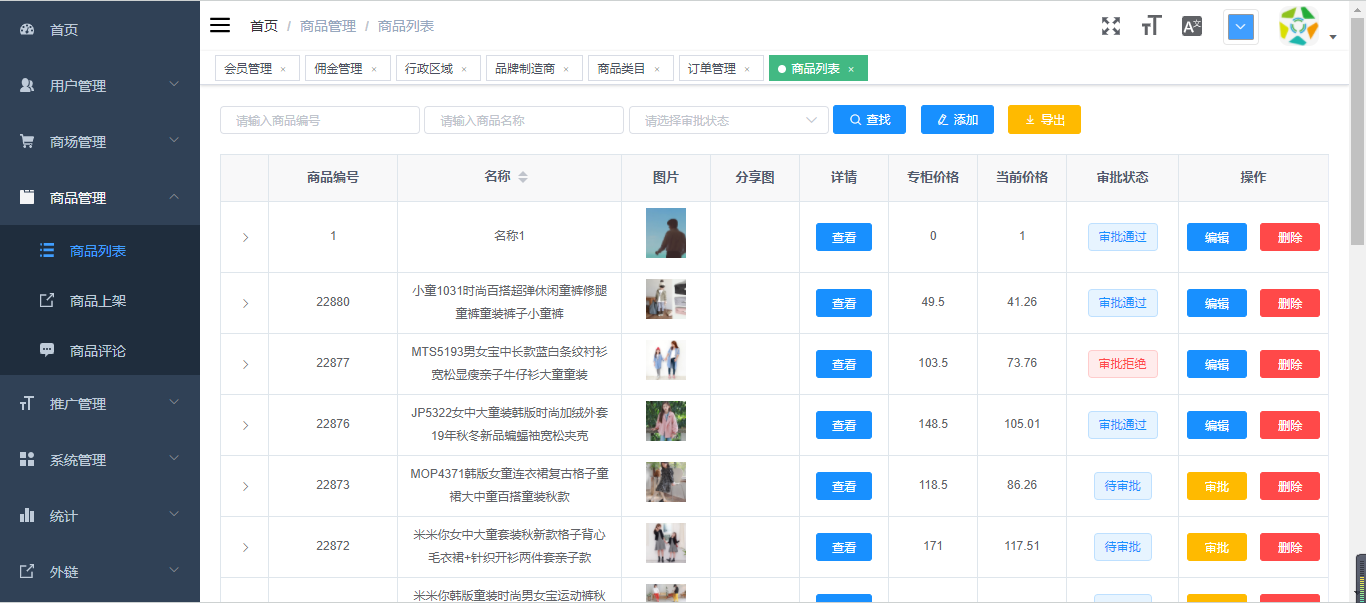Close the 会员管理 tab
The width and height of the screenshot is (1366, 603).
coord(283,69)
